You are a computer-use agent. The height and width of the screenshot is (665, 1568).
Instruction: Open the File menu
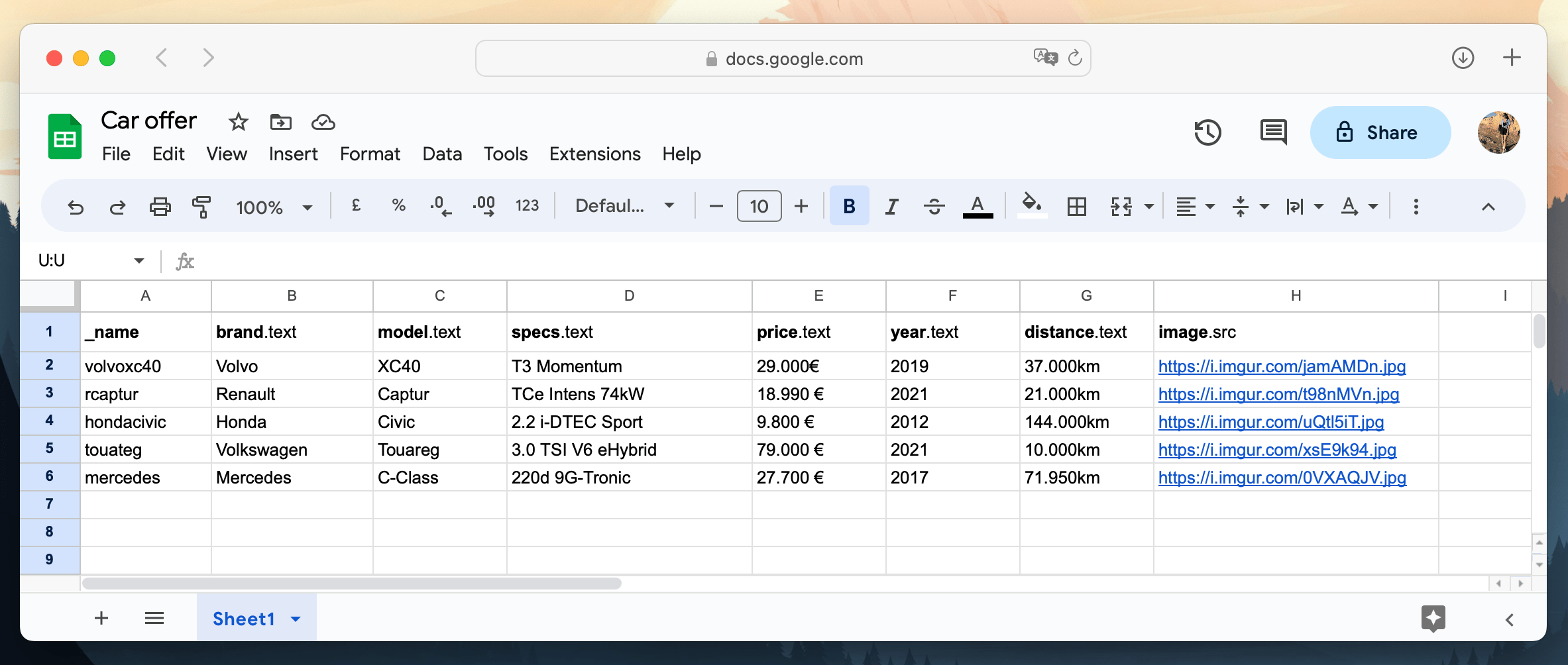click(x=116, y=154)
